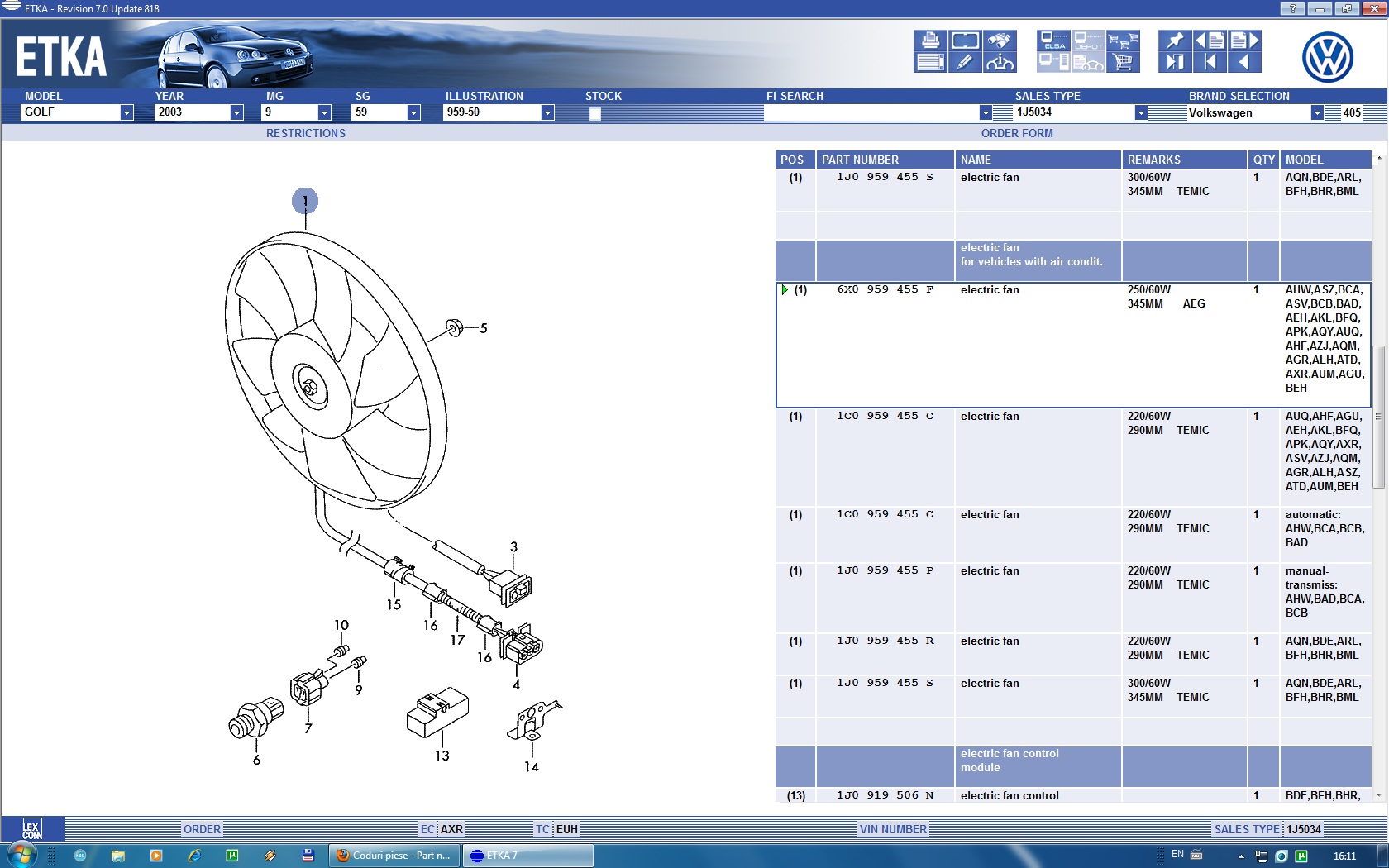Toggle the STOCK checkbox
The image size is (1389, 868).
coord(594,114)
